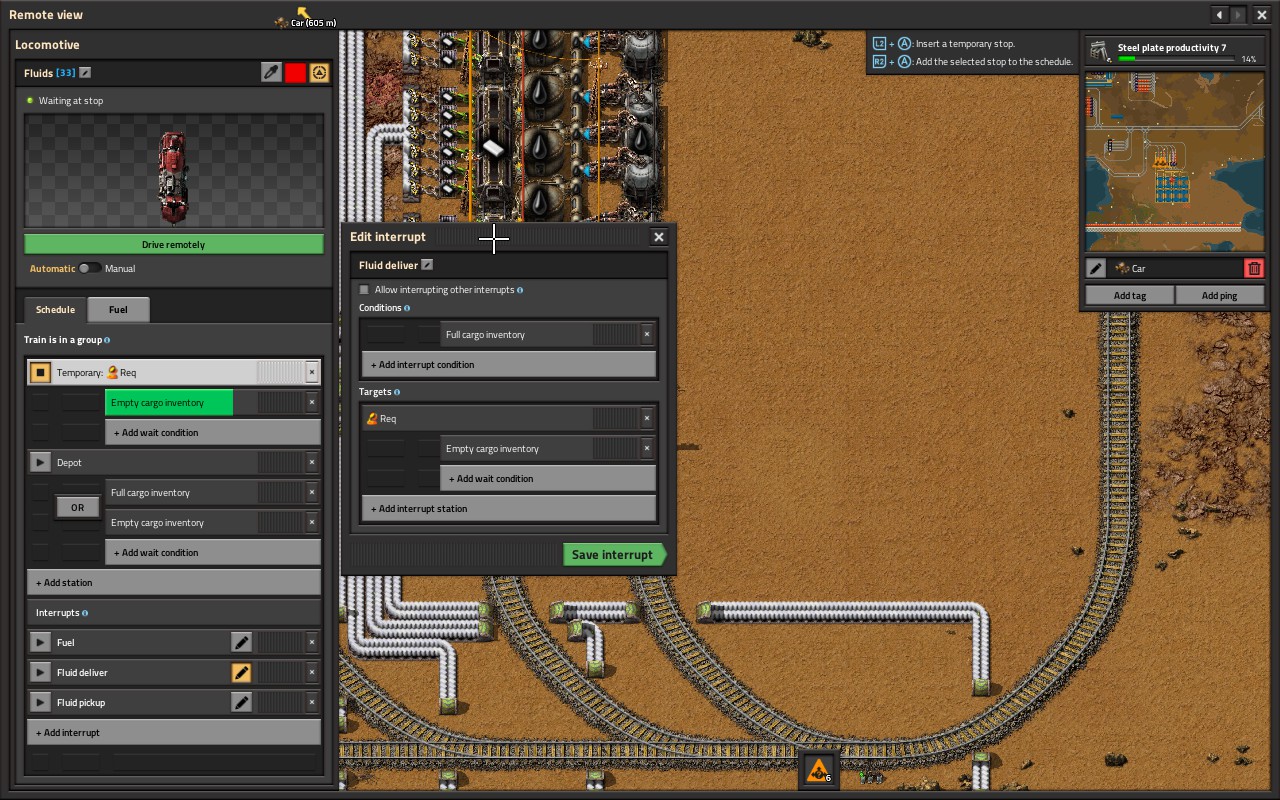The height and width of the screenshot is (800, 1280).
Task: Trigger the Fluid pickup interrupt
Action: coord(40,702)
